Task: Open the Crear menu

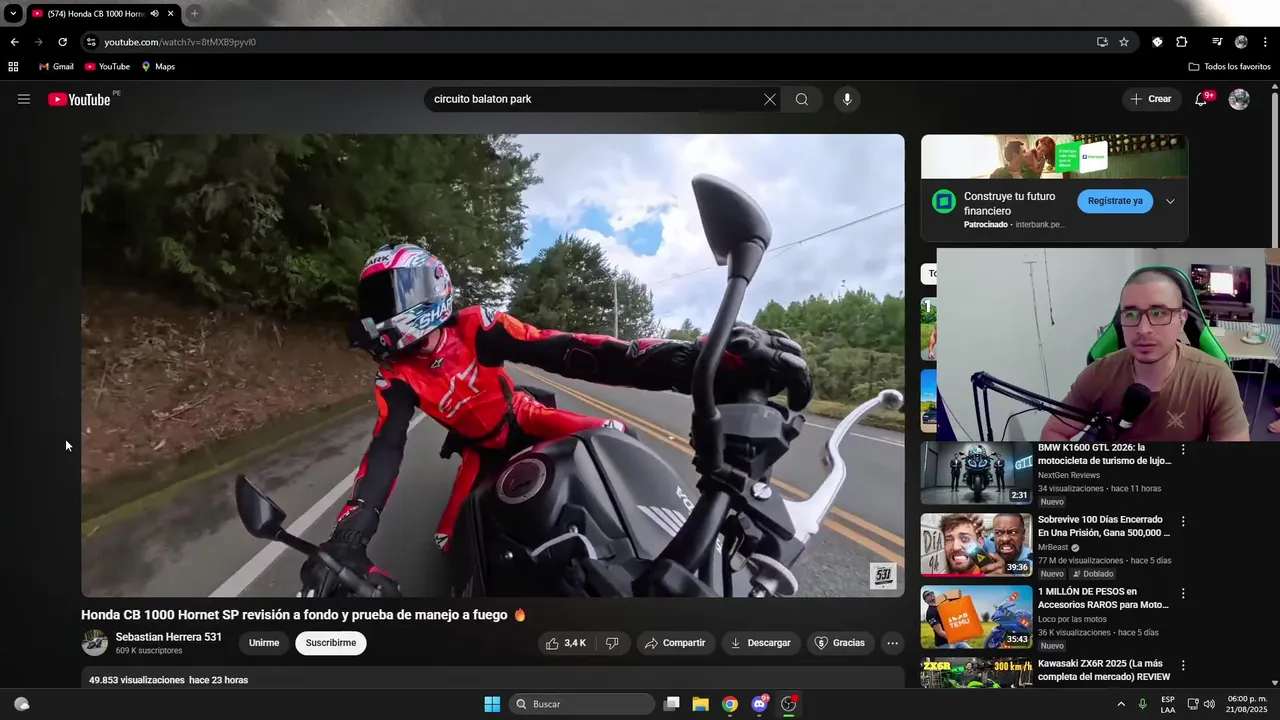Action: 1150,99
